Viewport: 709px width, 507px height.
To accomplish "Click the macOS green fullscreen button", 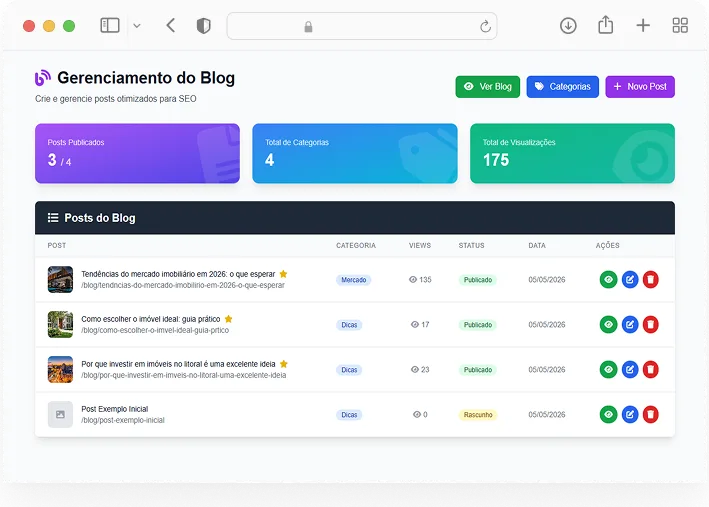I will click(69, 26).
